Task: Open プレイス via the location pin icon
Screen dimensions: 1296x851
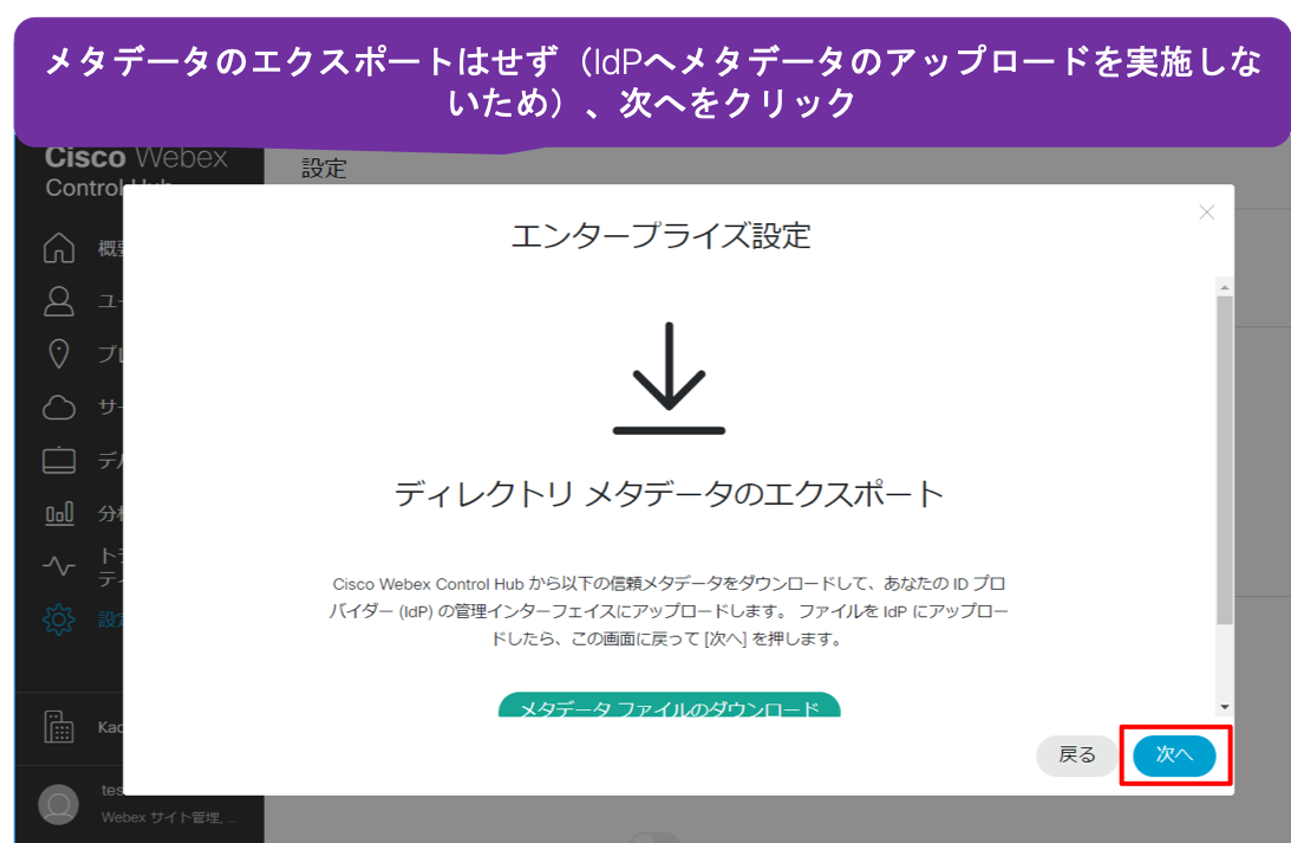Action: pos(58,353)
